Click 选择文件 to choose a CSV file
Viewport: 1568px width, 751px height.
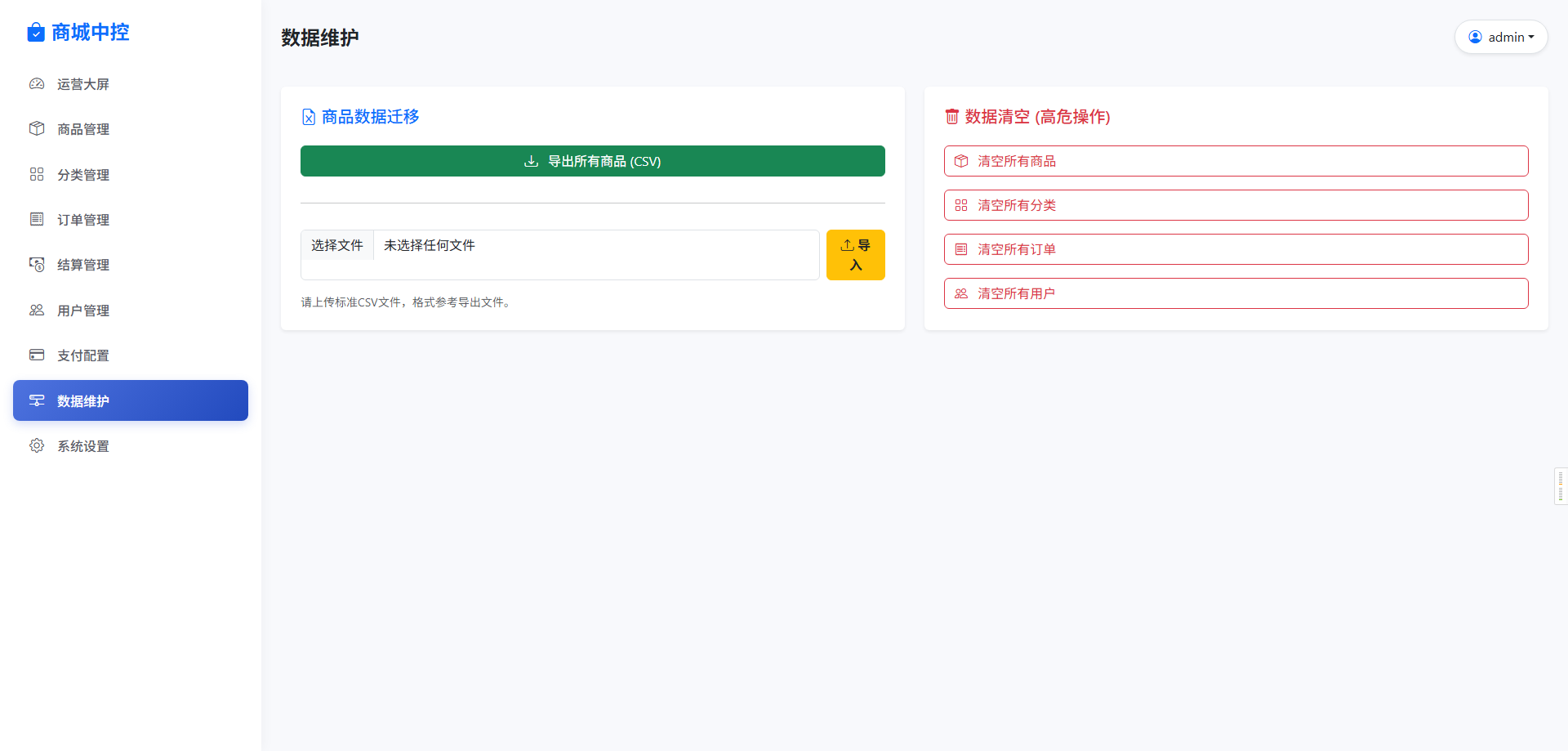click(337, 245)
